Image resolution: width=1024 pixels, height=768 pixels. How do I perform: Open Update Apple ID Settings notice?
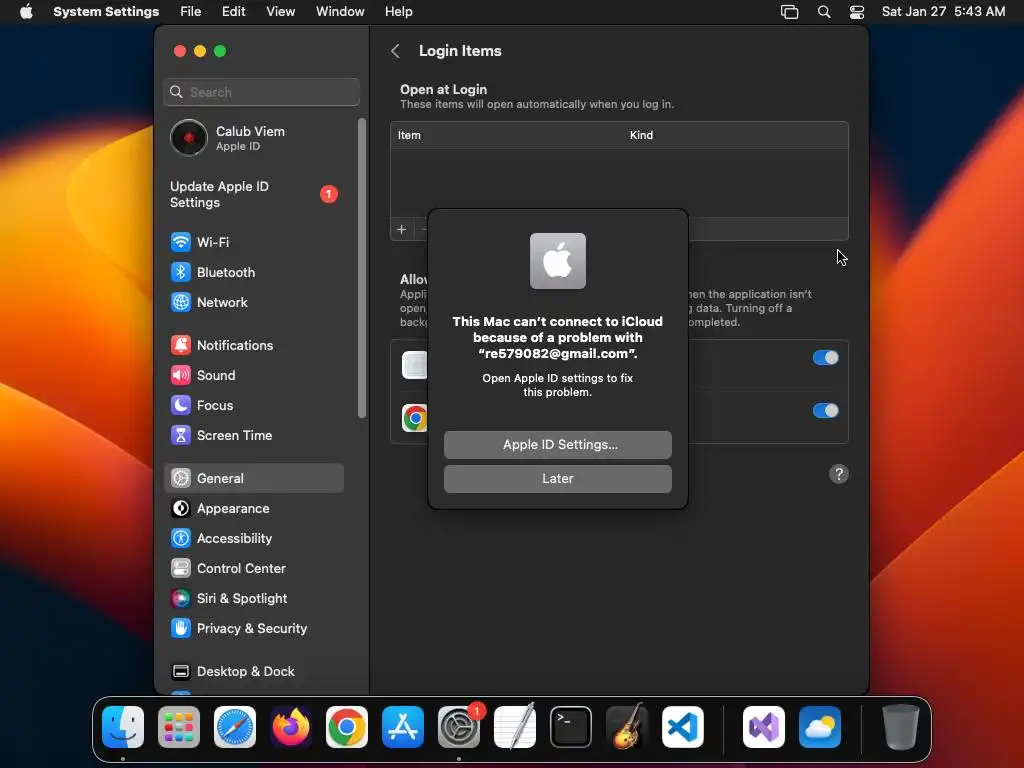(x=253, y=195)
